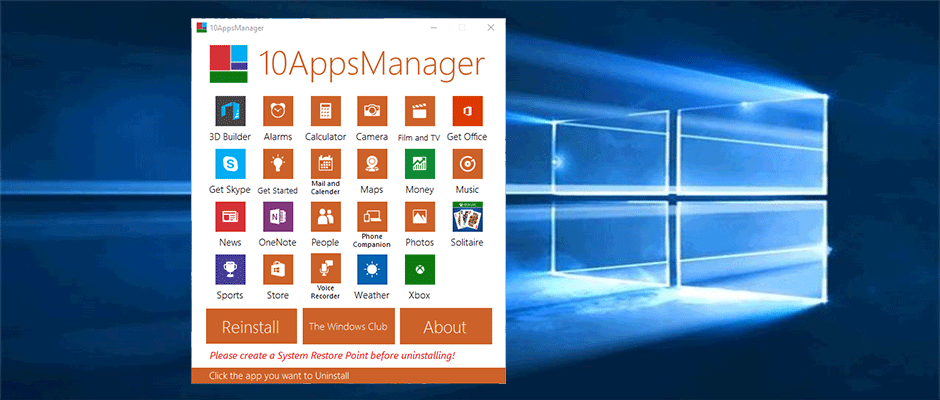
Task: Choose the Voice Recorder icon
Action: pos(326,268)
